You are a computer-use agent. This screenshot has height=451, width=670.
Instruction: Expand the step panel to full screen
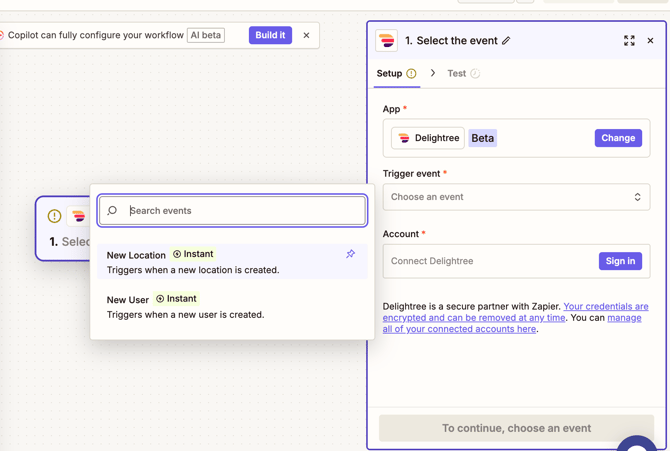pos(629,41)
